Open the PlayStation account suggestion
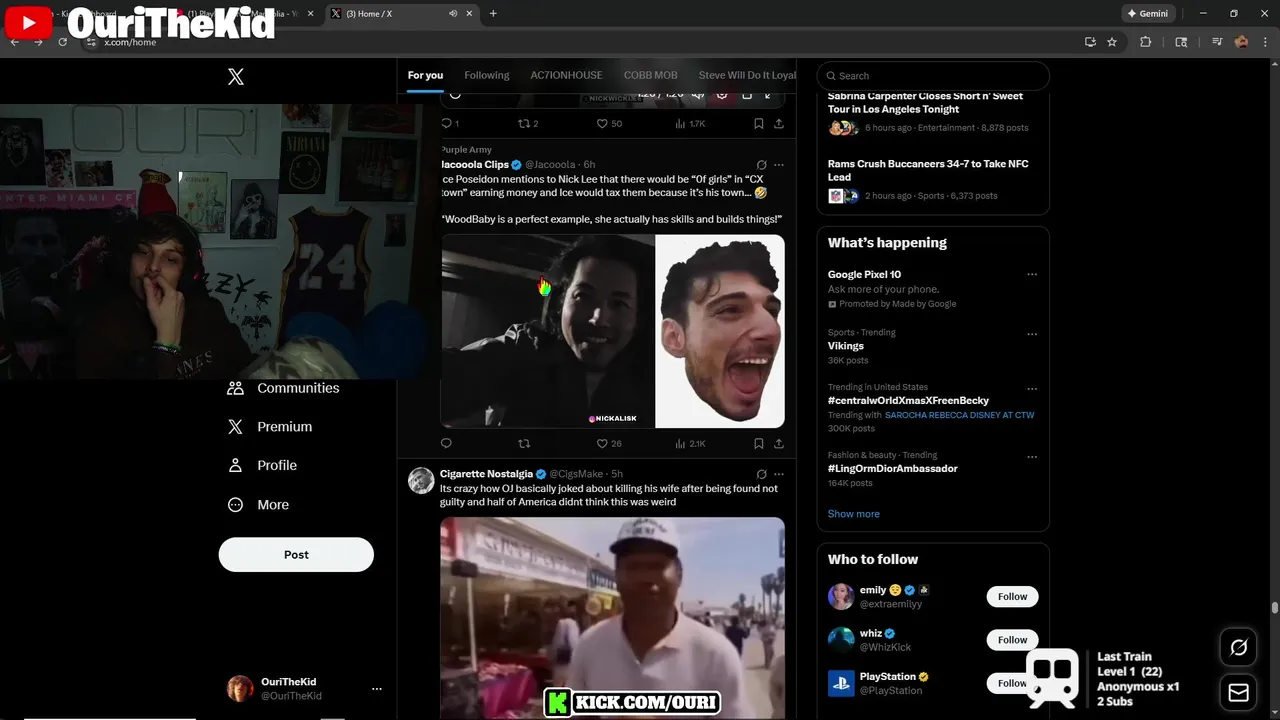 pos(900,683)
